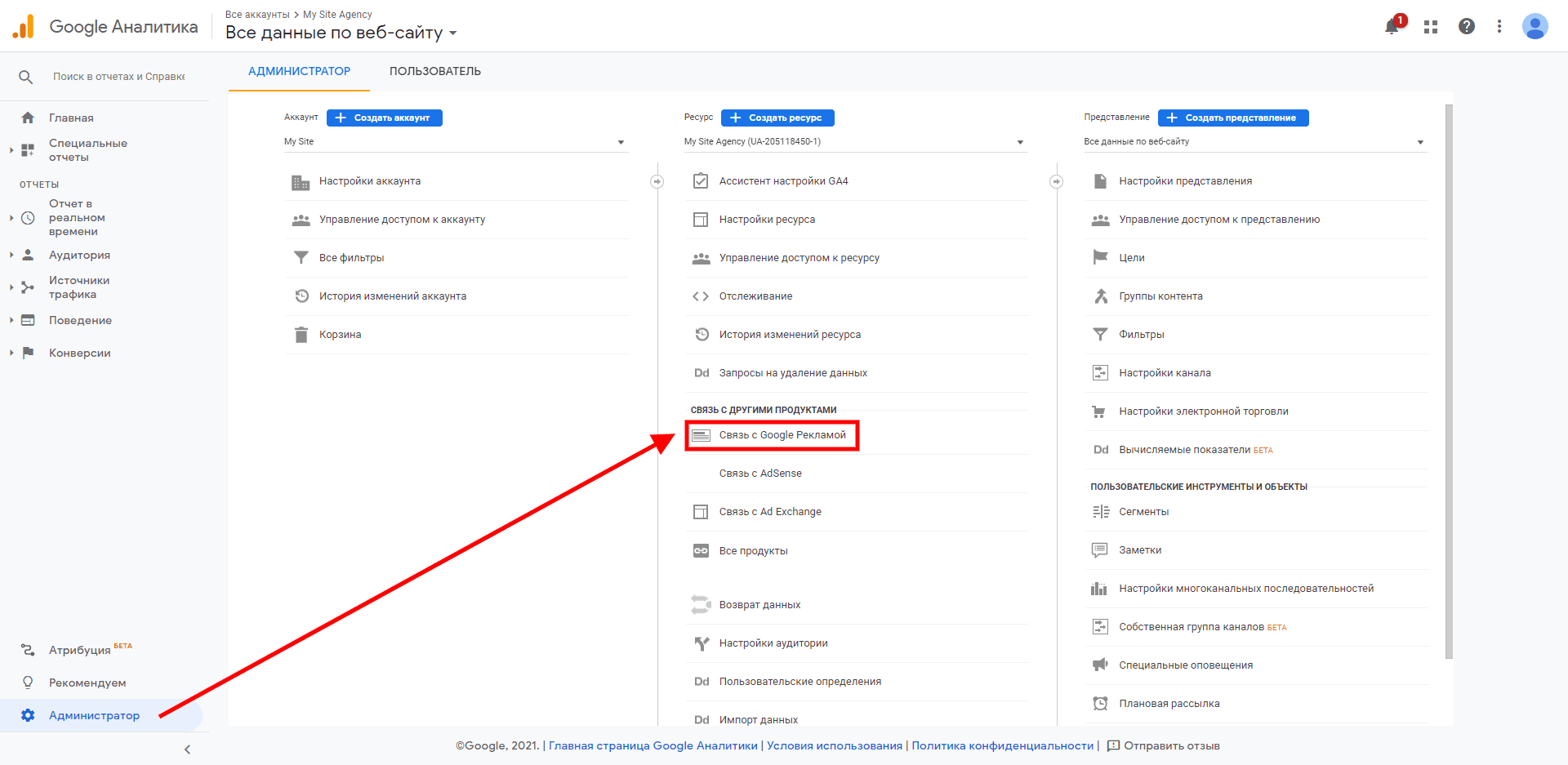Click the search magnifier icon
Screen dimensions: 1568x765
[26, 77]
